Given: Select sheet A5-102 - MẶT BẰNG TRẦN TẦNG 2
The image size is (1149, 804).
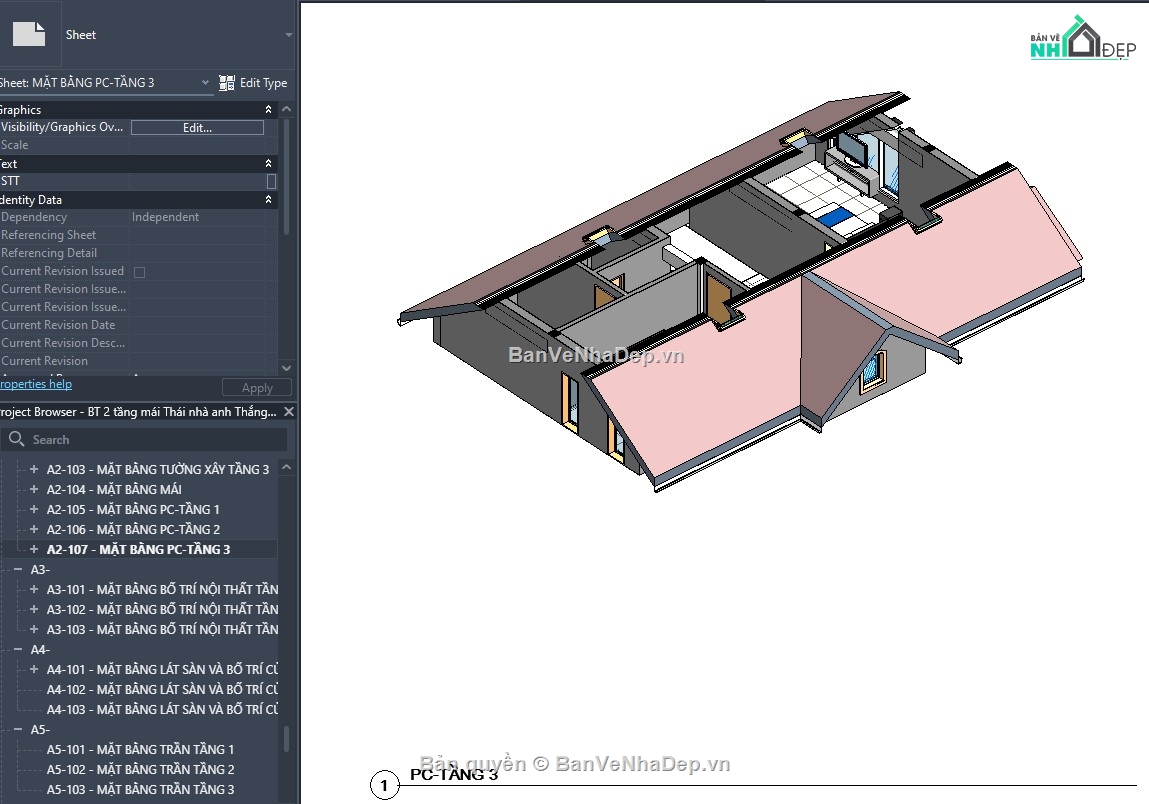Looking at the screenshot, I should 141,770.
